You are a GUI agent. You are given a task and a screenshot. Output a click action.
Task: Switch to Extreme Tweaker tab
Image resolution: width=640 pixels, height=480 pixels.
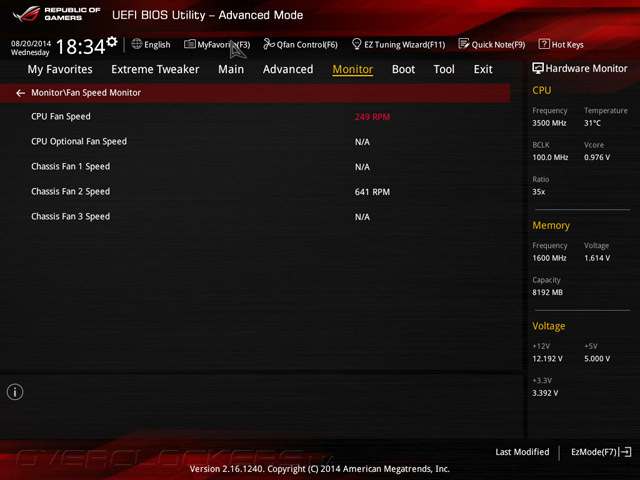pyautogui.click(x=155, y=69)
